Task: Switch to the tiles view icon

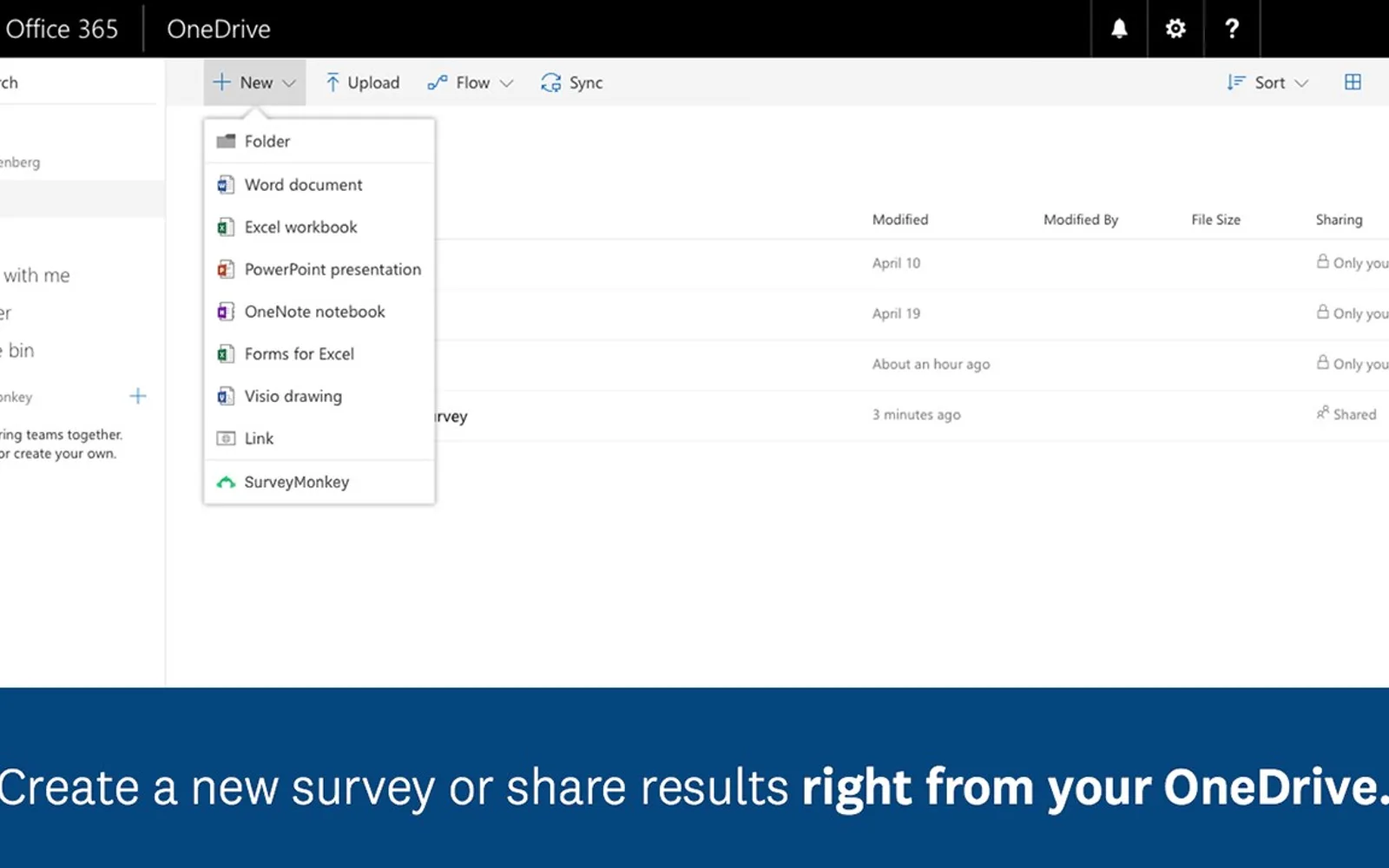Action: (x=1353, y=82)
